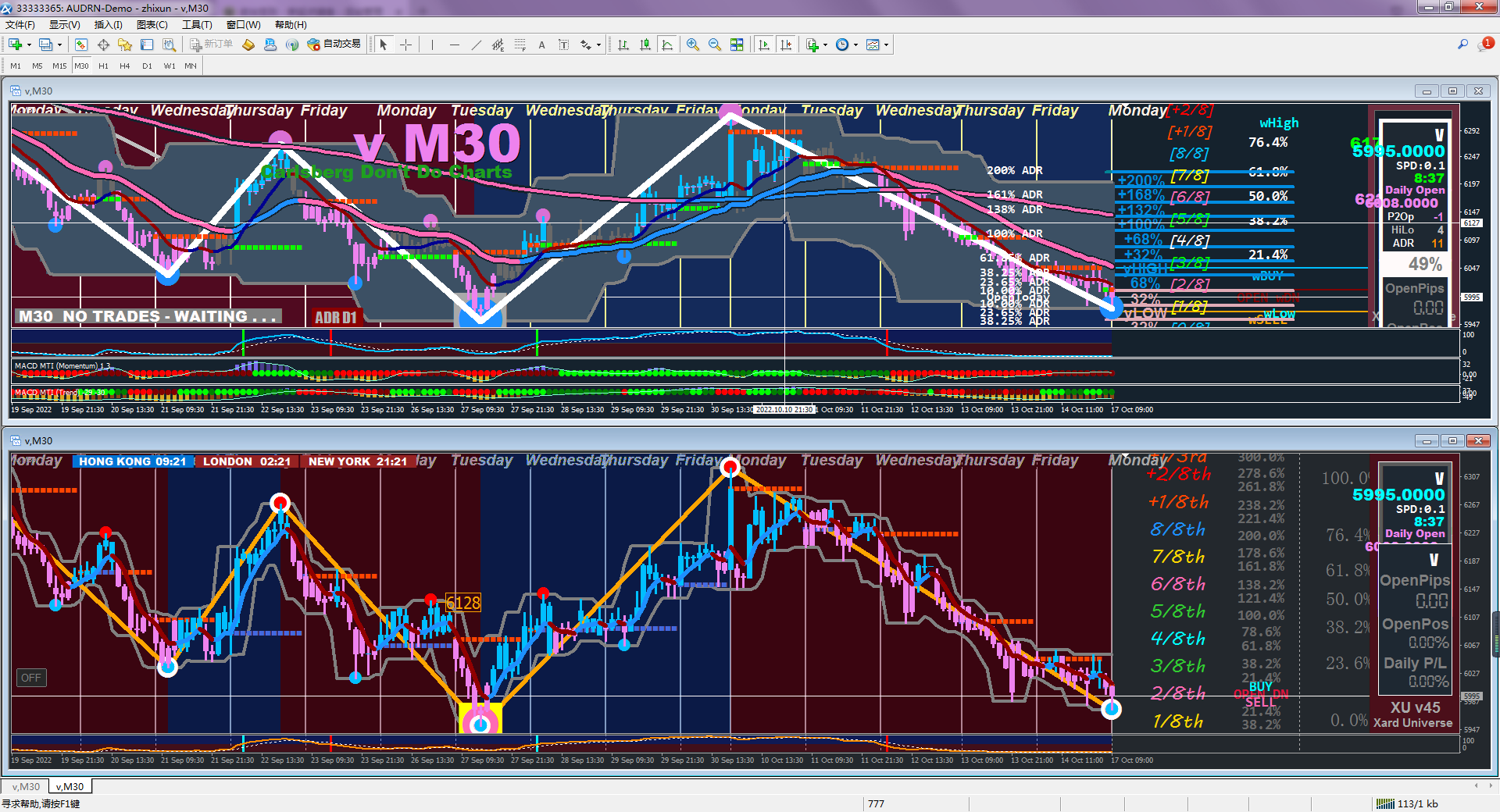The image size is (1500, 812).
Task: Click the LONDON 02:21 clock label
Action: 247,461
